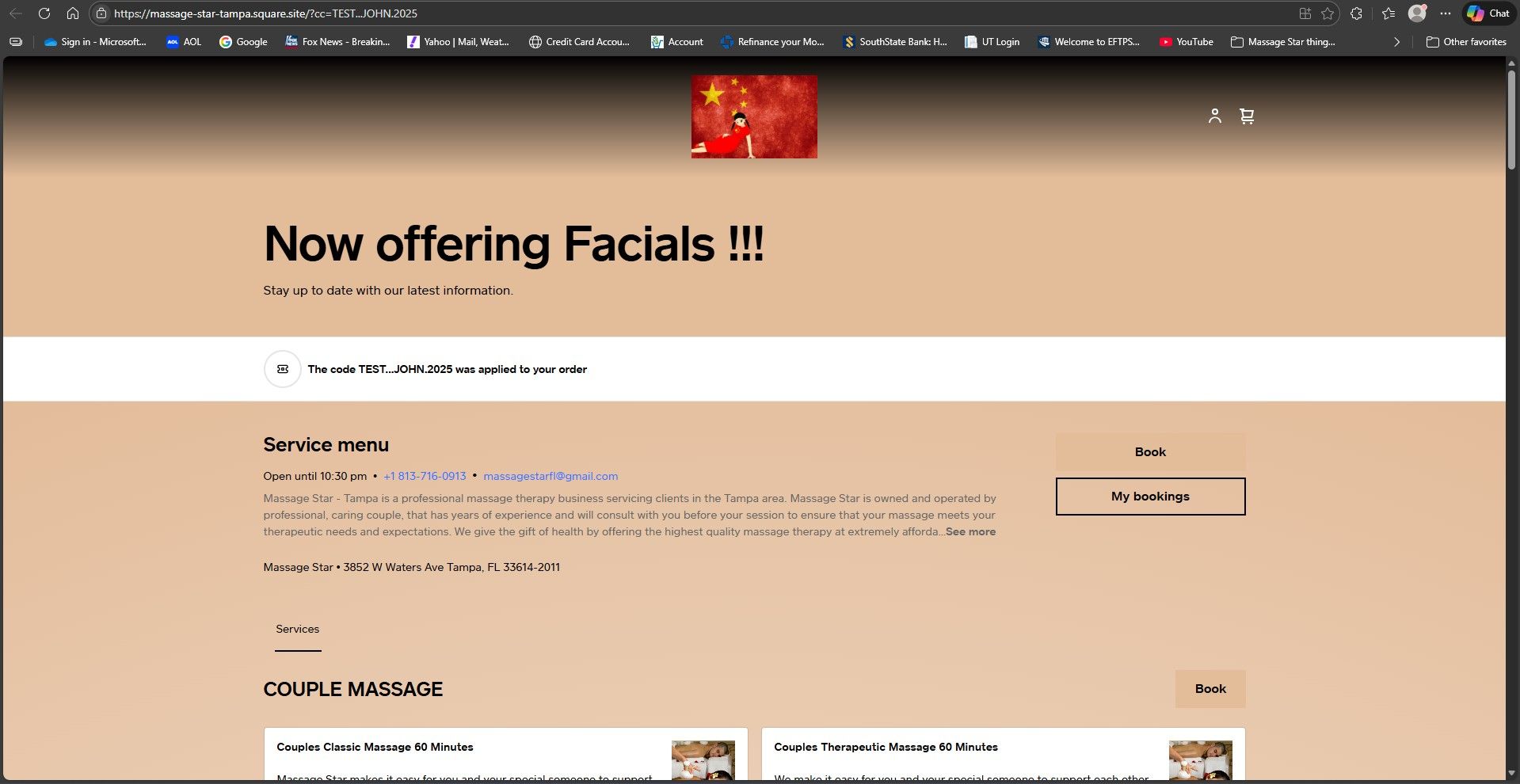Viewport: 1520px width, 784px height.
Task: Click the Book button in service menu
Action: tap(1150, 452)
